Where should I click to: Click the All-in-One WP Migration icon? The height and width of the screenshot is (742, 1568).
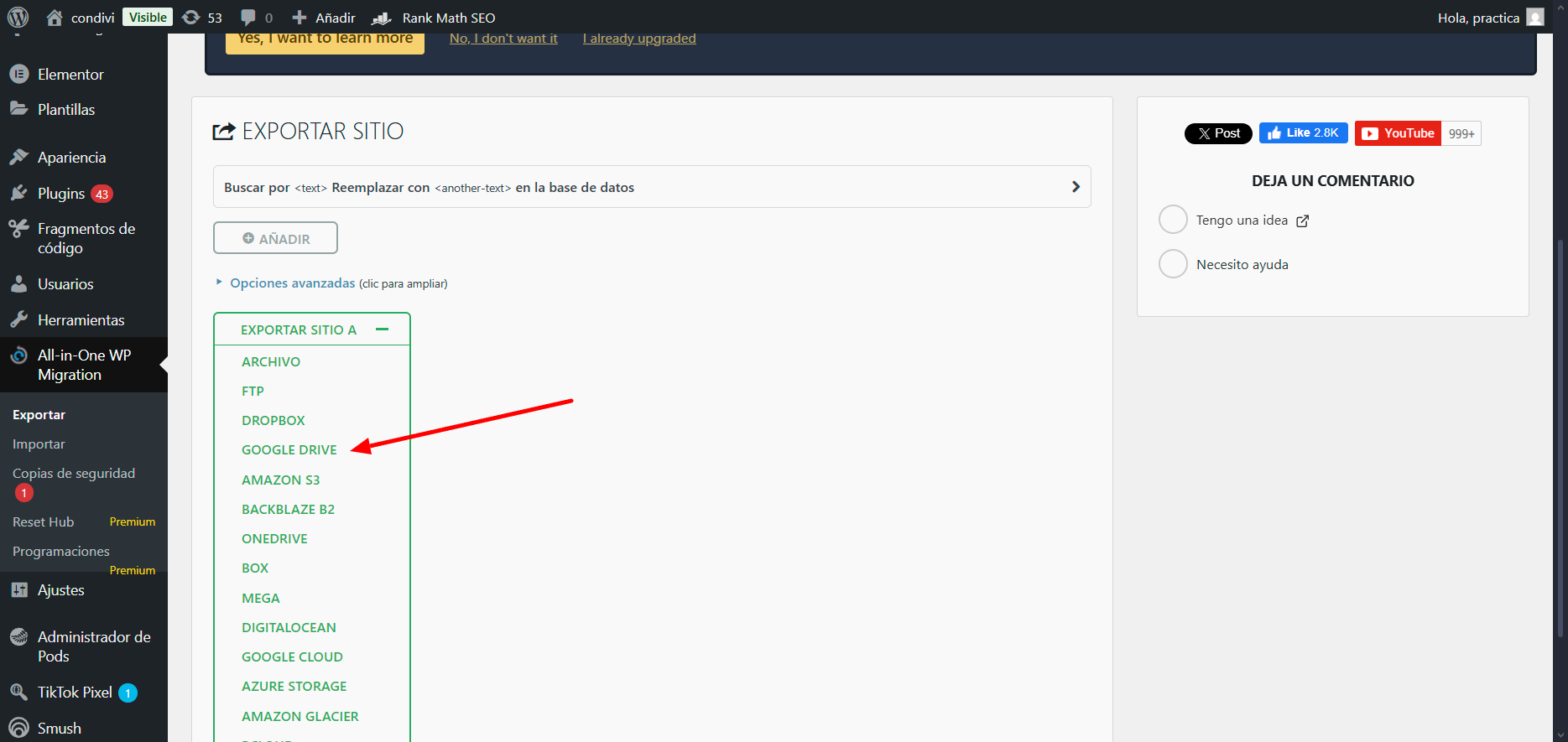(18, 355)
